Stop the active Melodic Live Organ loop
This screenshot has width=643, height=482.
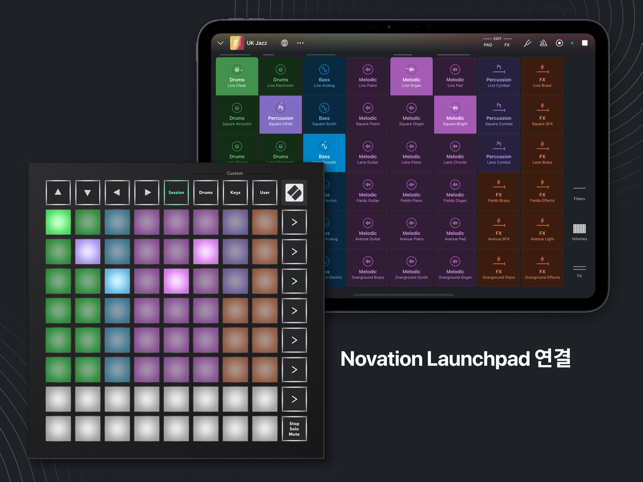[411, 76]
